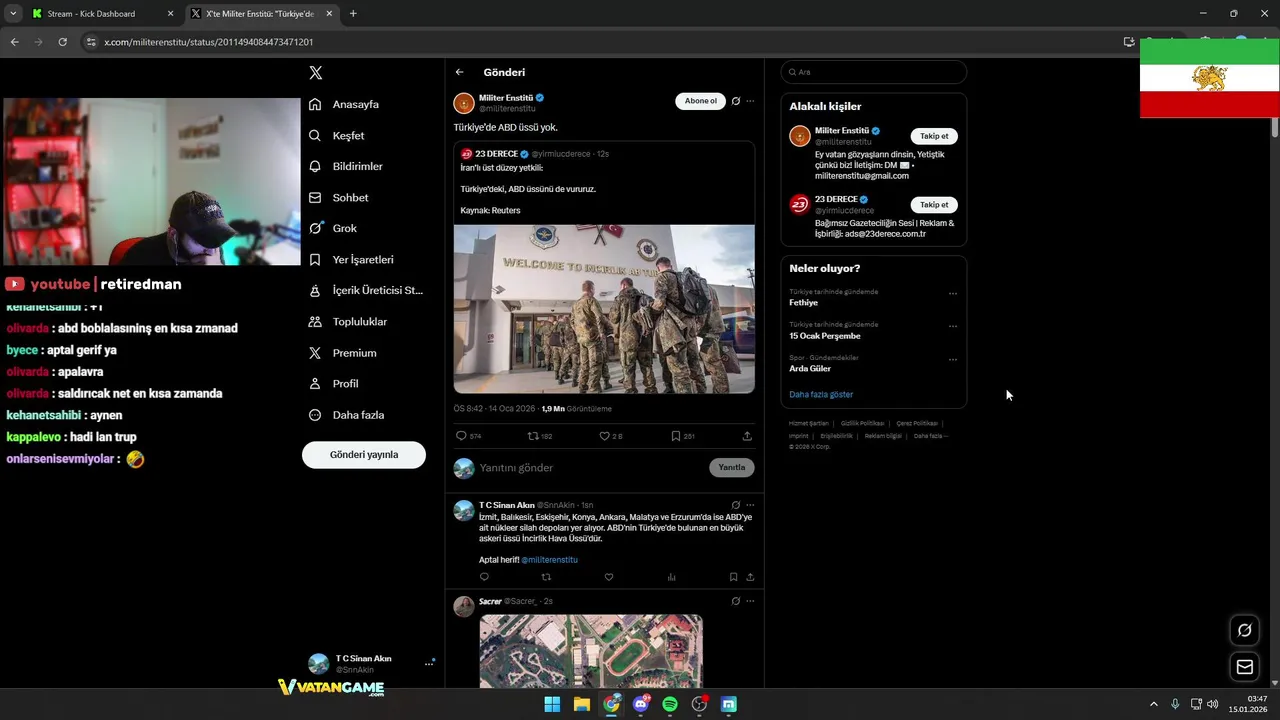This screenshot has height=720, width=1280.
Task: Open Militer Enstitü avatar on the post
Action: (x=464, y=103)
